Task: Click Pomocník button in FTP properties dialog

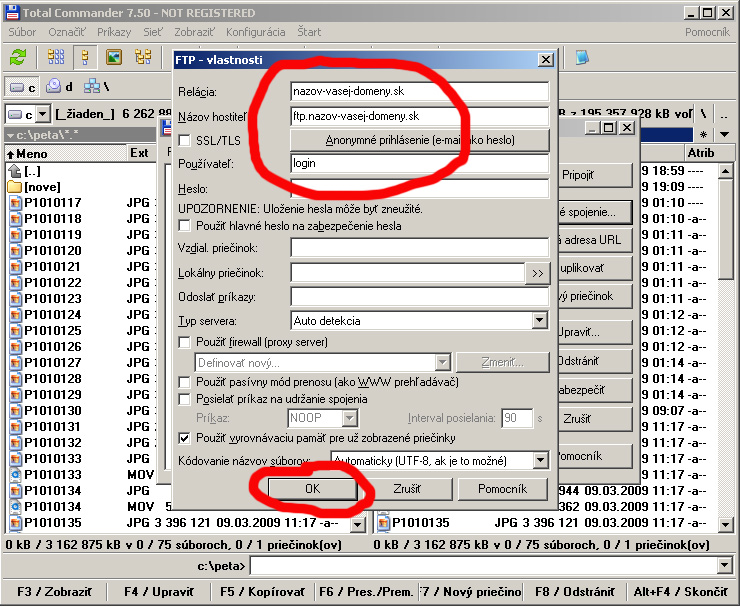Action: [503, 489]
